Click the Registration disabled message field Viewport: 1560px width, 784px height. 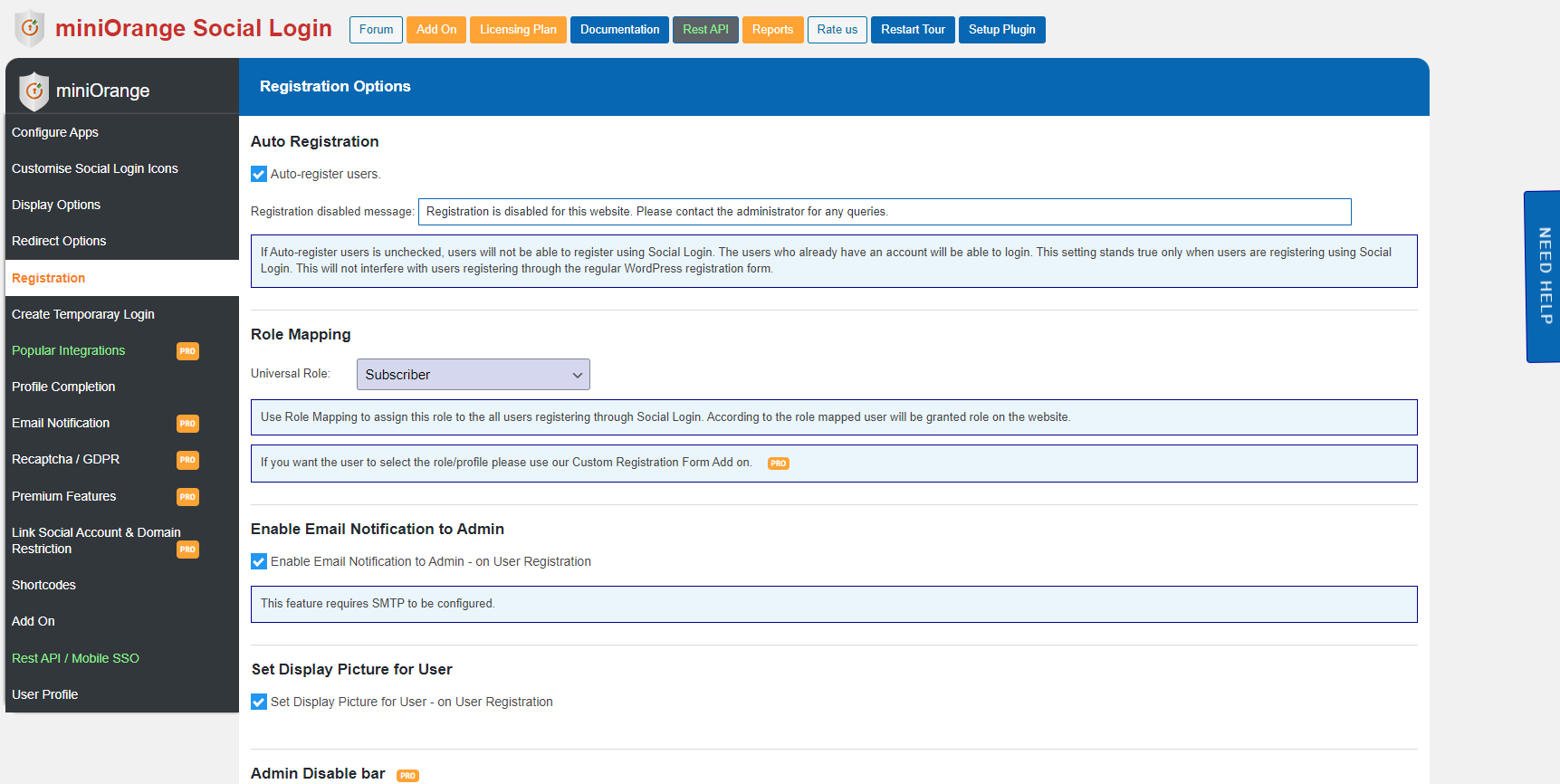[885, 212]
